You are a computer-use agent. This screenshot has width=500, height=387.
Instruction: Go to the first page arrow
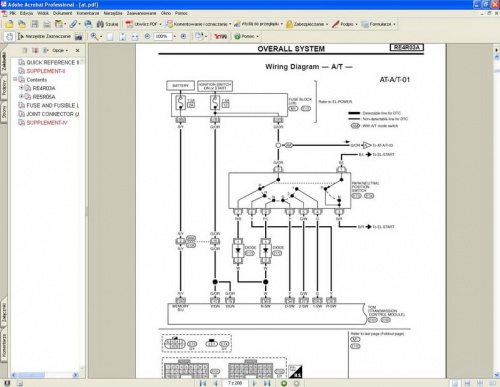click(x=203, y=383)
